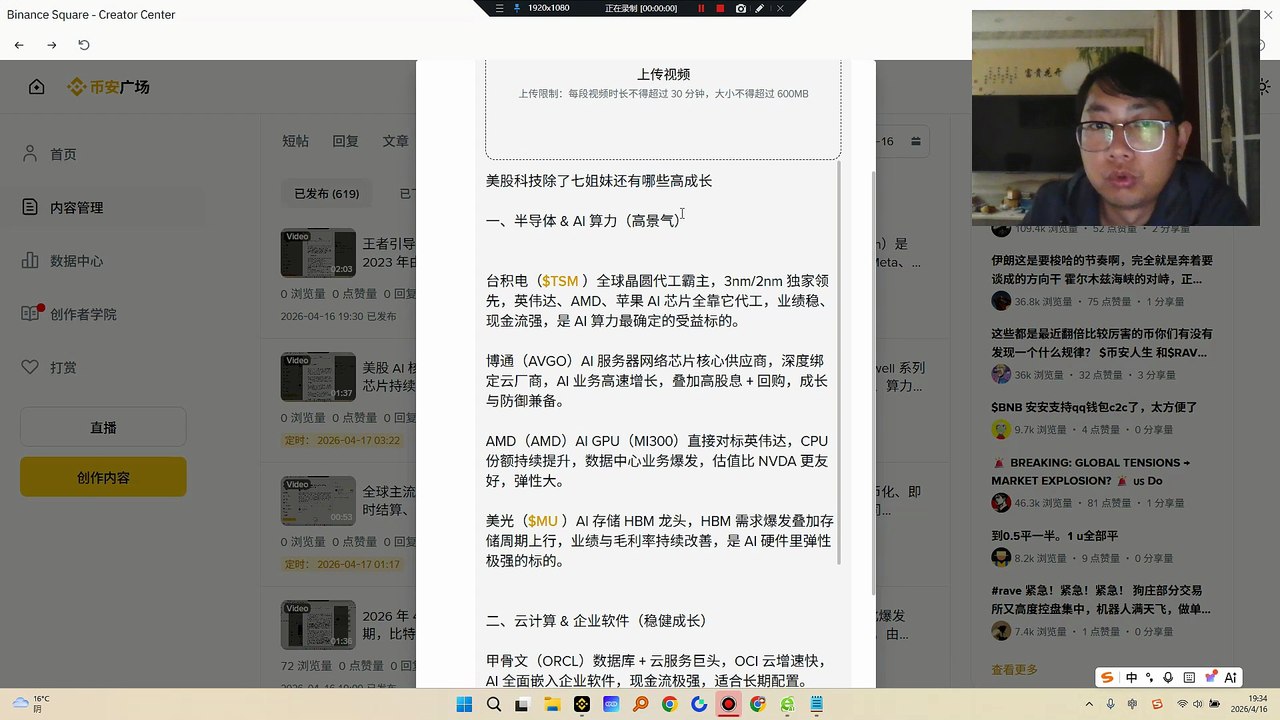Image resolution: width=1280 pixels, height=720 pixels.
Task: Open video thumbnail with 01:37 duration
Action: [x=318, y=377]
